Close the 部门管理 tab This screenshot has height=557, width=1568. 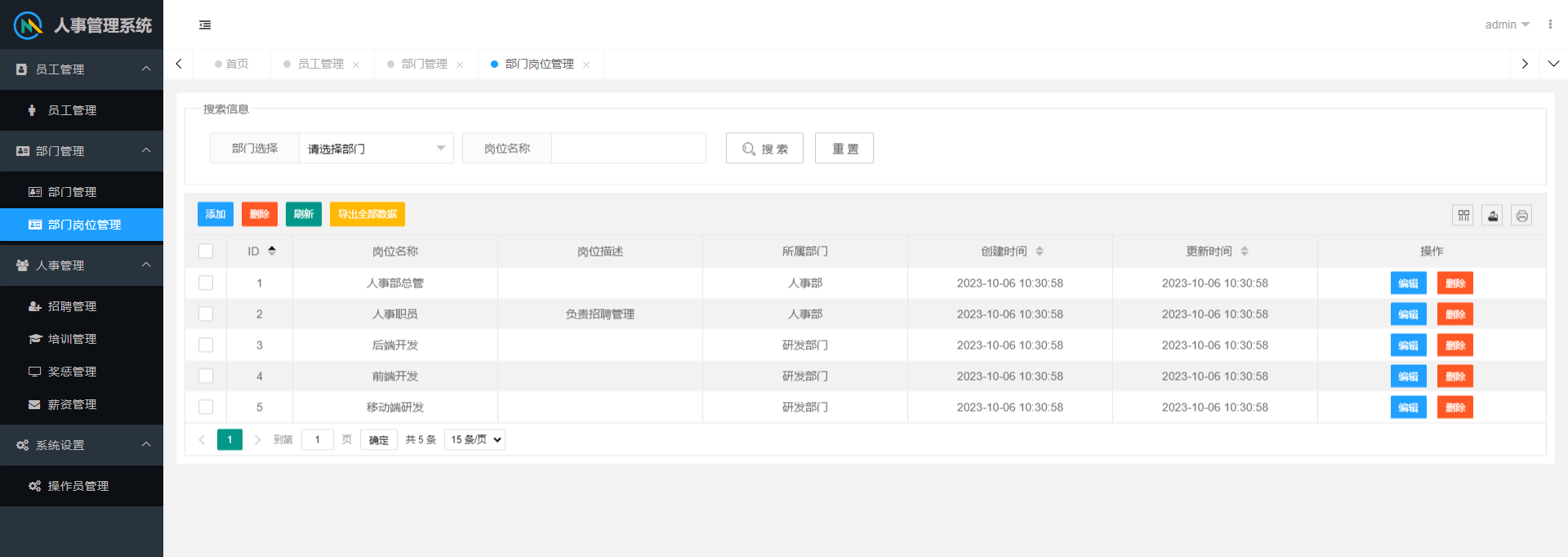460,65
